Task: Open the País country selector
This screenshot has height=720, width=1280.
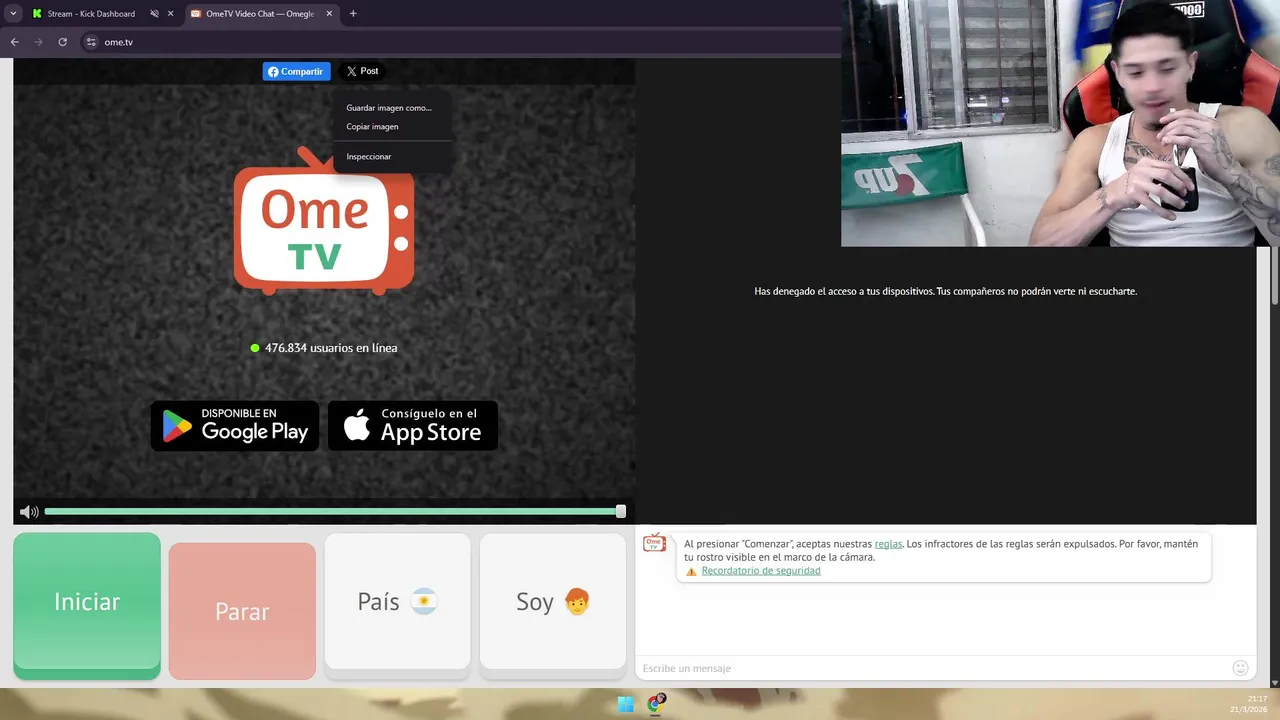Action: [x=397, y=601]
